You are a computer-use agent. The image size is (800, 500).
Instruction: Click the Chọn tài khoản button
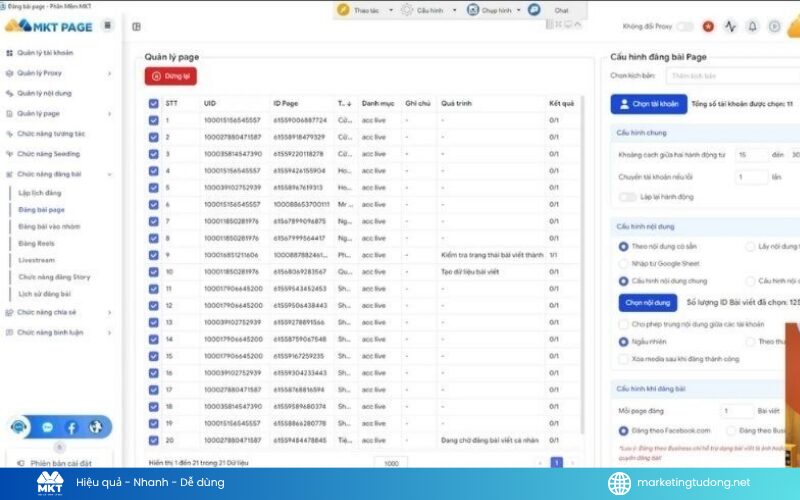click(x=648, y=104)
